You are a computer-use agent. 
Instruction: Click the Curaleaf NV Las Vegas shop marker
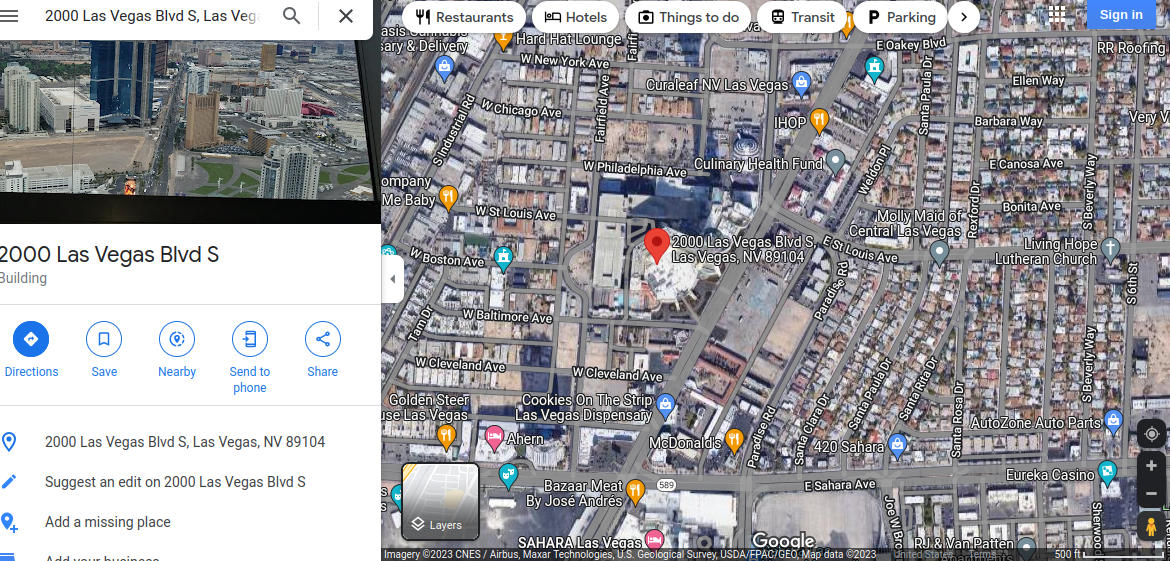tap(801, 84)
